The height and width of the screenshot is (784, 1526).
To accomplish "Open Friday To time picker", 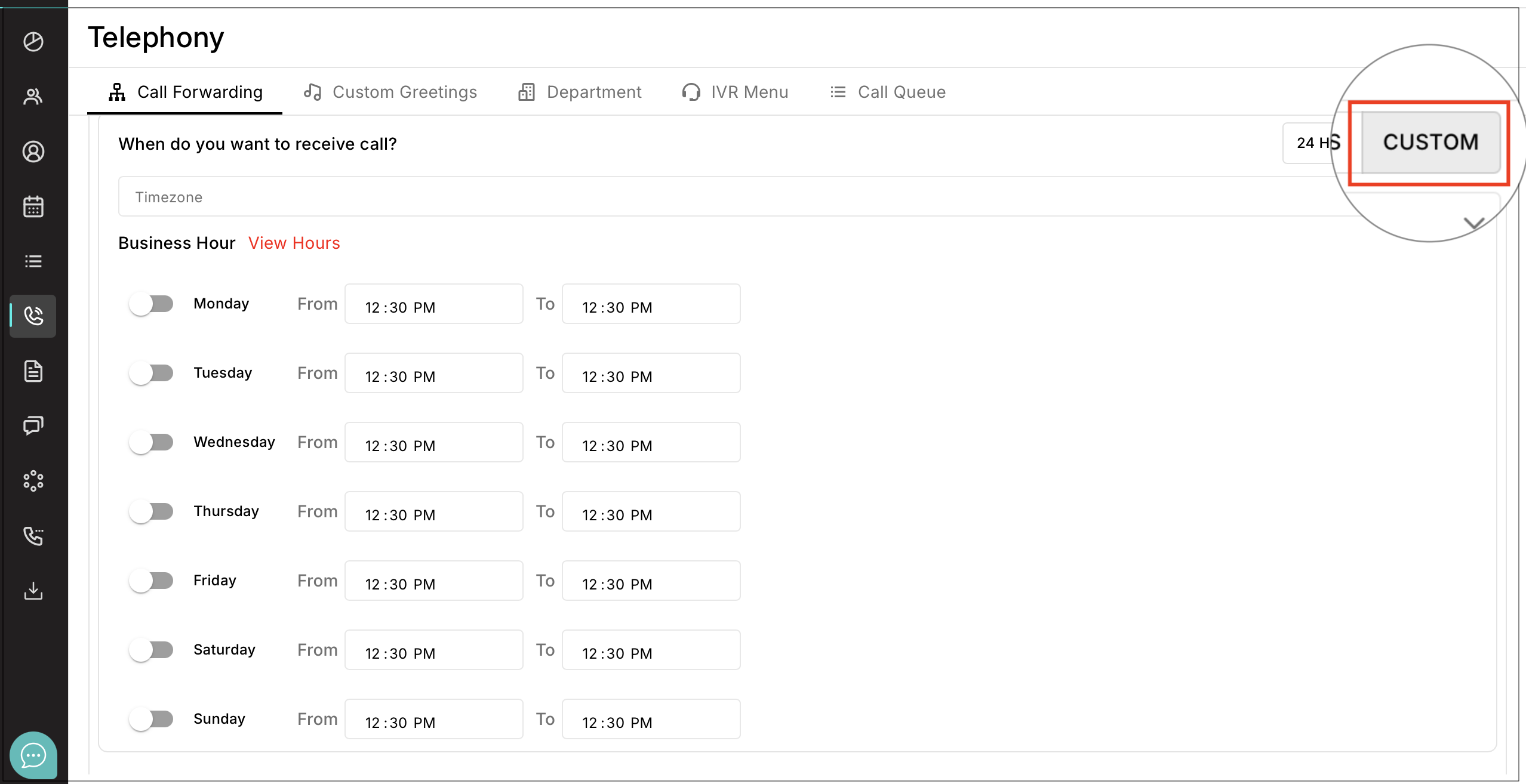I will click(x=651, y=581).
